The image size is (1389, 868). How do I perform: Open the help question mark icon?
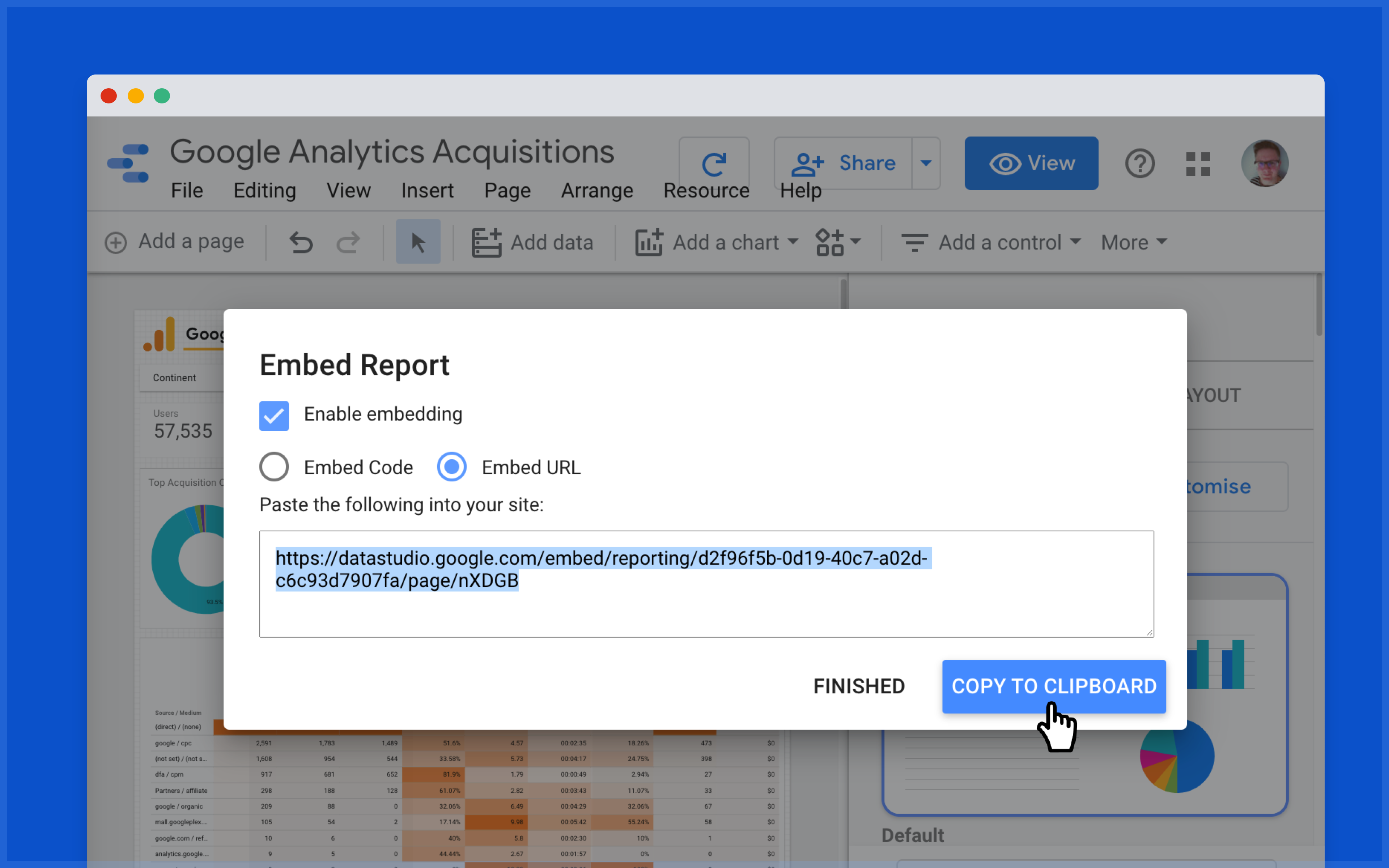tap(1139, 163)
